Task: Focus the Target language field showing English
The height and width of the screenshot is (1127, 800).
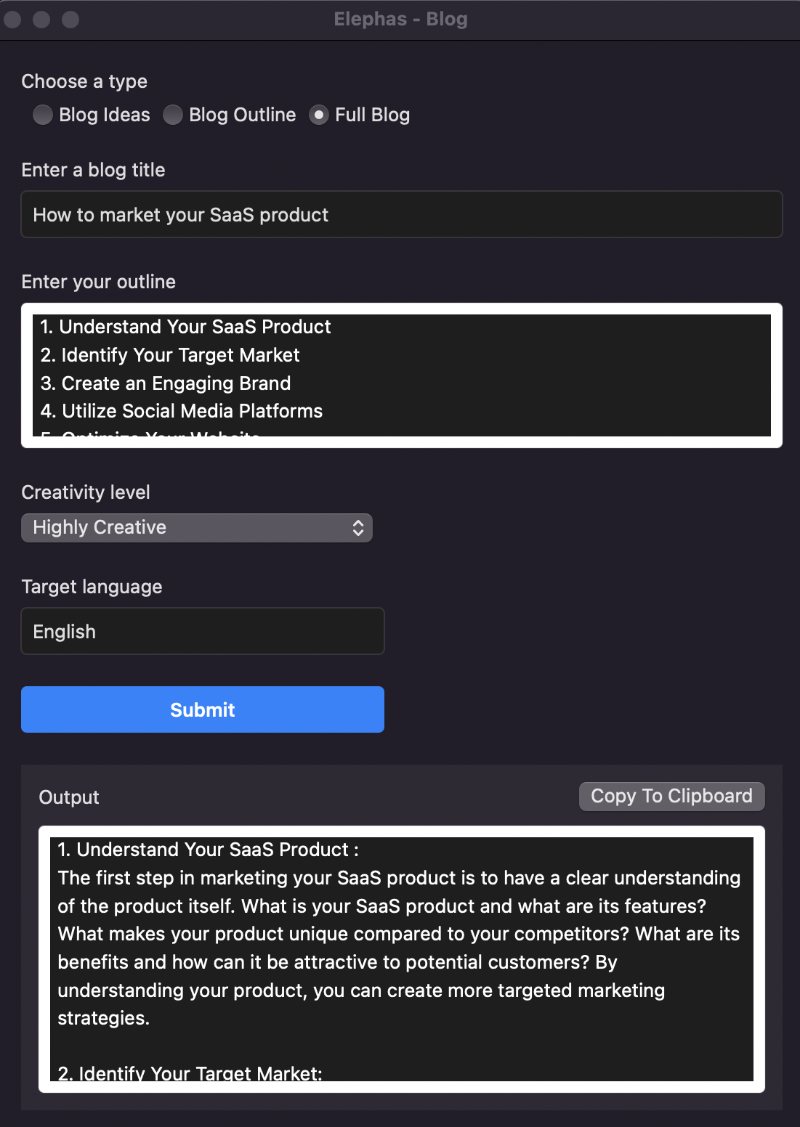Action: (202, 631)
